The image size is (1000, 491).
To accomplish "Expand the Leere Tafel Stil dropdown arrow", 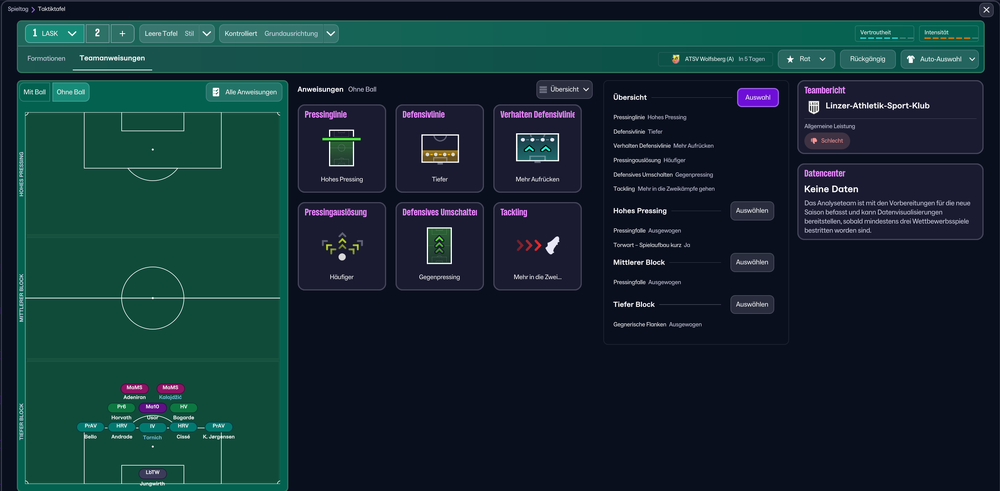I will (x=207, y=34).
